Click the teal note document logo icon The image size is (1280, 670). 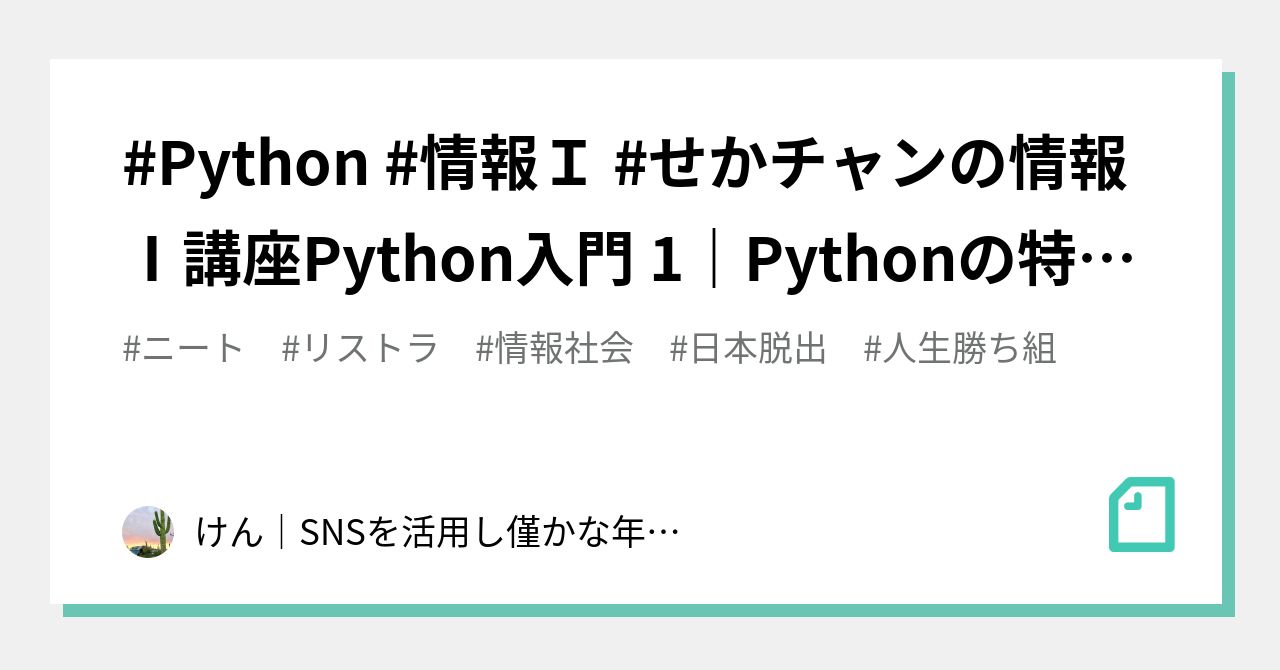pyautogui.click(x=1142, y=514)
